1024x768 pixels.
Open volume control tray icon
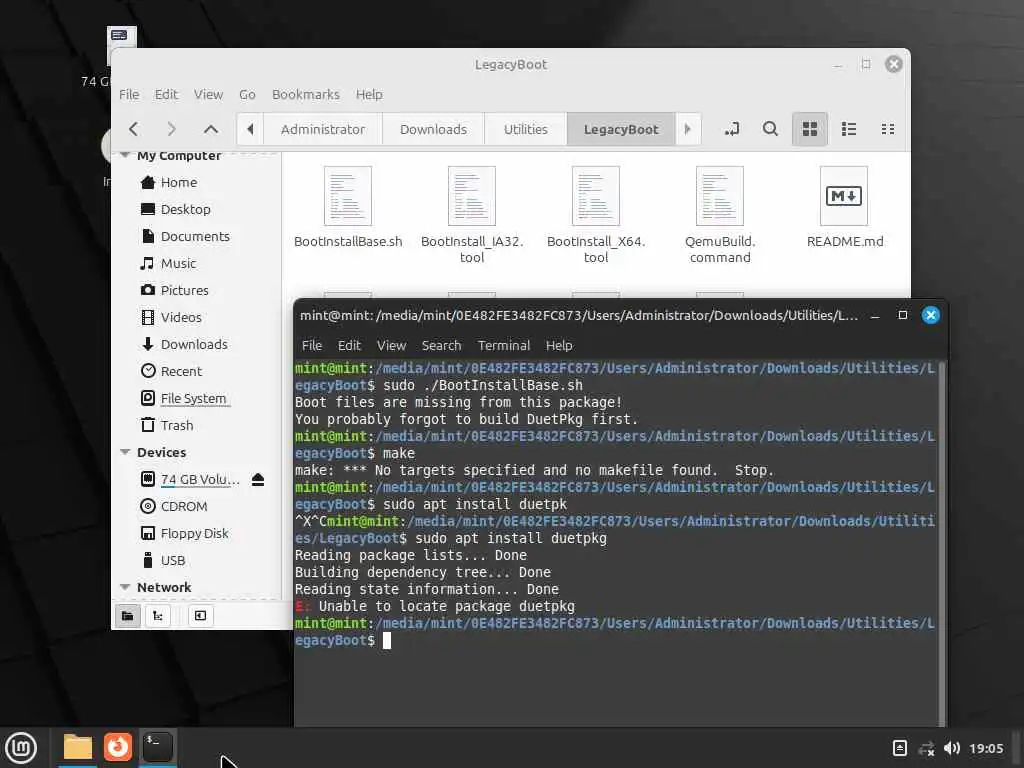(x=952, y=748)
